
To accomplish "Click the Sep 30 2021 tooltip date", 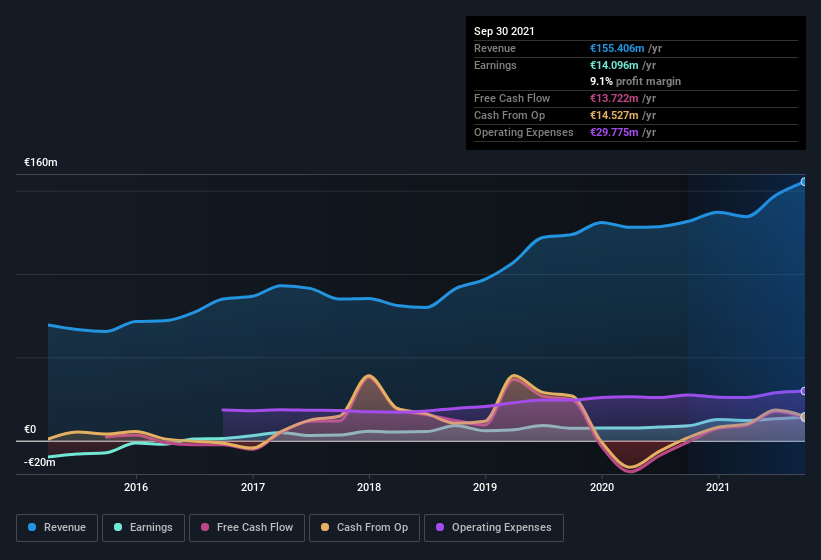I will (504, 31).
